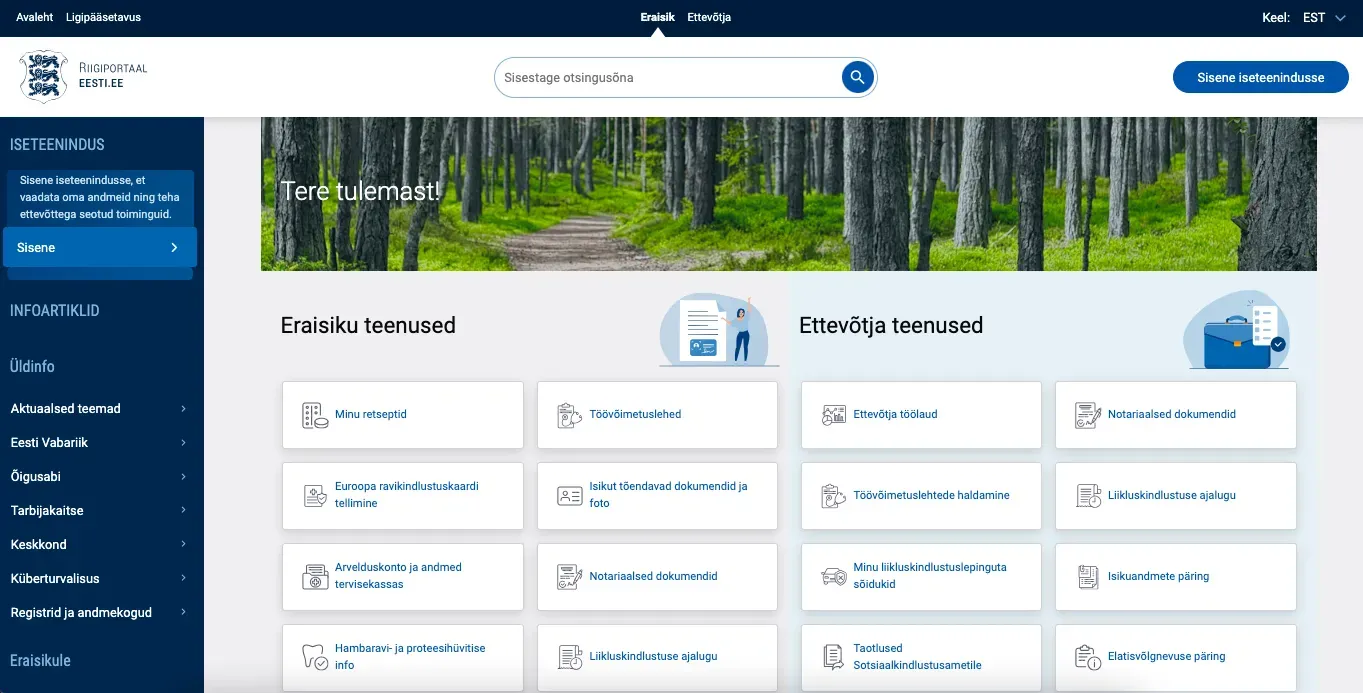Click the magnifying glass search icon

(x=857, y=77)
